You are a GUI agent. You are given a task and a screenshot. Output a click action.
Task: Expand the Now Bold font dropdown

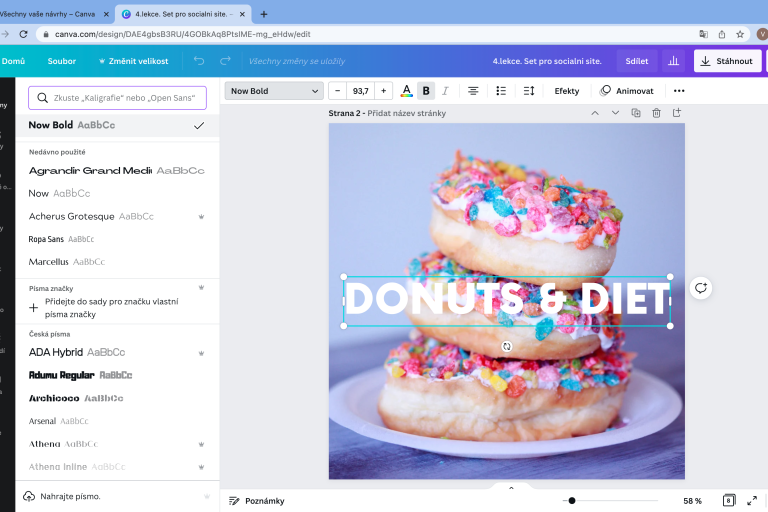point(273,91)
